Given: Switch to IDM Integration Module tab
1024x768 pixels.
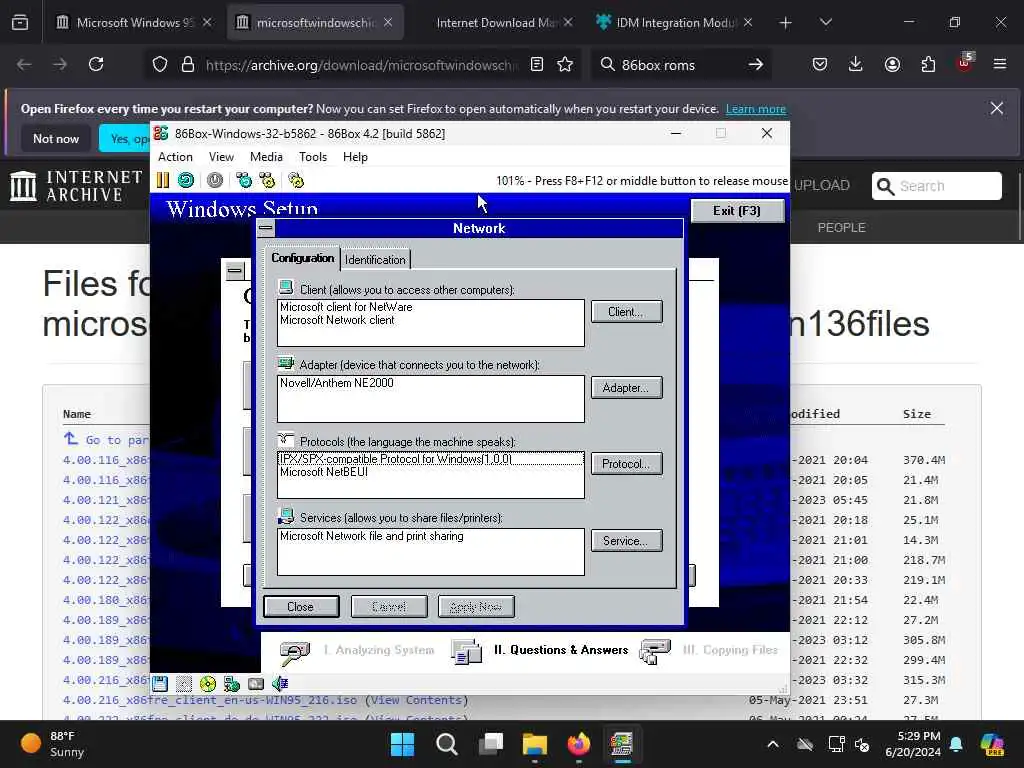Looking at the screenshot, I should pos(675,23).
